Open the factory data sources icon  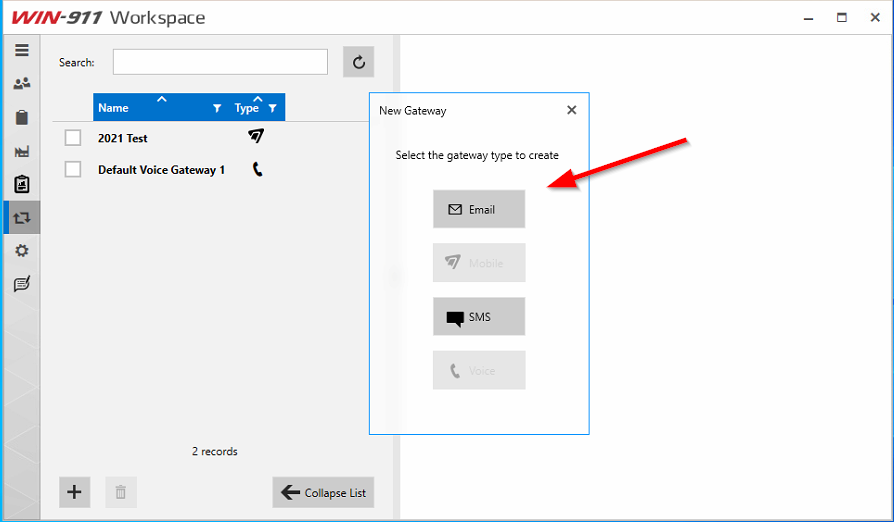(x=22, y=151)
